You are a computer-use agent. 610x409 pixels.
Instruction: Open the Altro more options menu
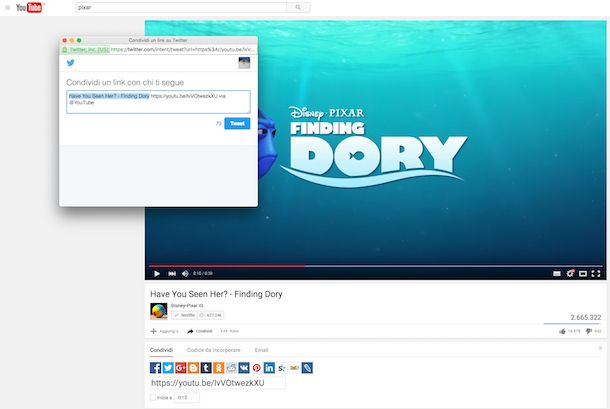(x=230, y=331)
